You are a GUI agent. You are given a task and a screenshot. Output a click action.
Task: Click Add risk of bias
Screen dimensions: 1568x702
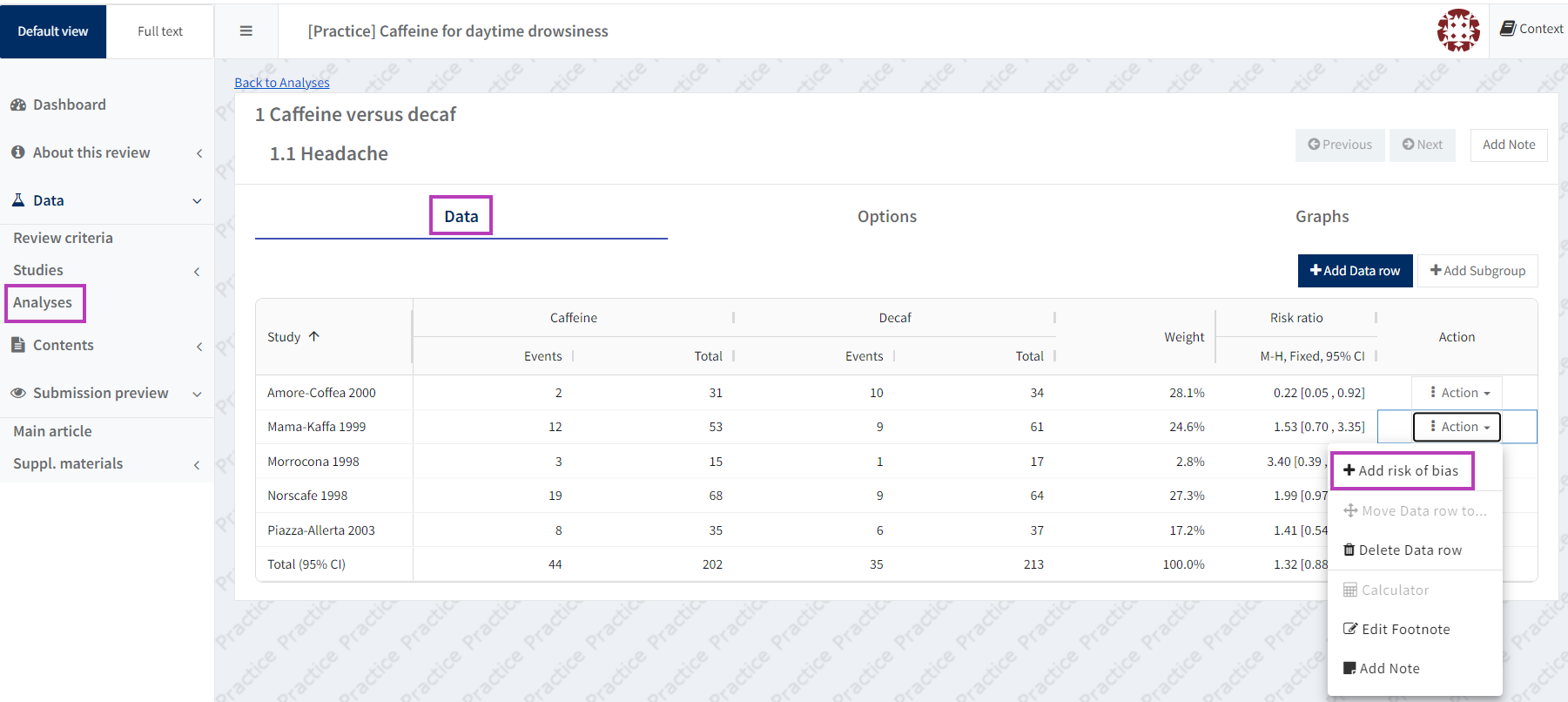click(1407, 470)
